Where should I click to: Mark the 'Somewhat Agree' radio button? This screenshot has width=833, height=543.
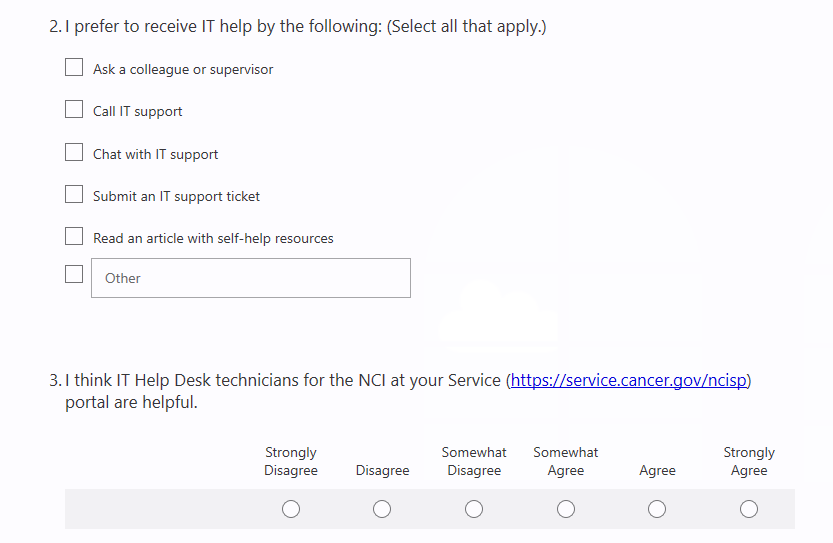[566, 509]
